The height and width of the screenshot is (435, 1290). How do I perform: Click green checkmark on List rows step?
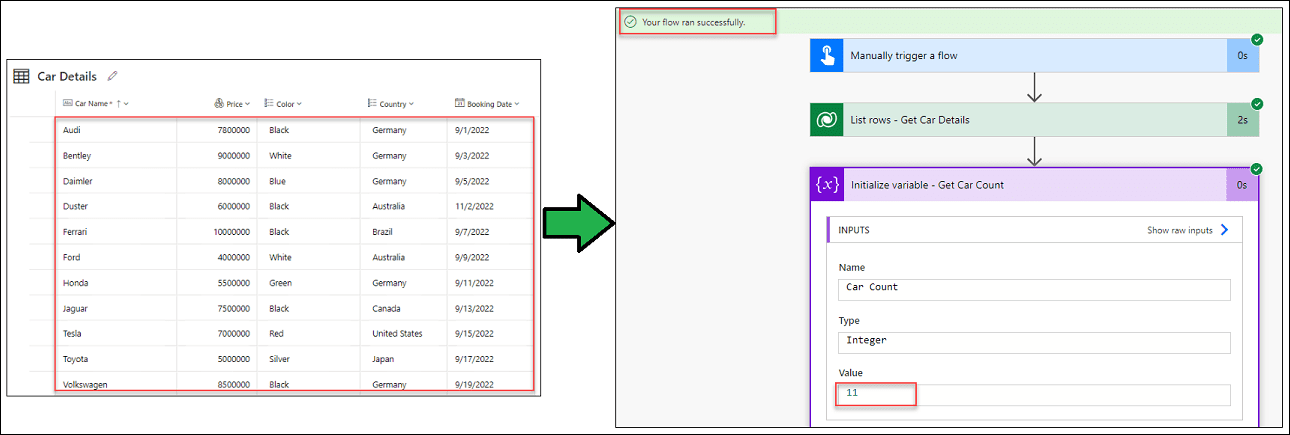[1257, 103]
